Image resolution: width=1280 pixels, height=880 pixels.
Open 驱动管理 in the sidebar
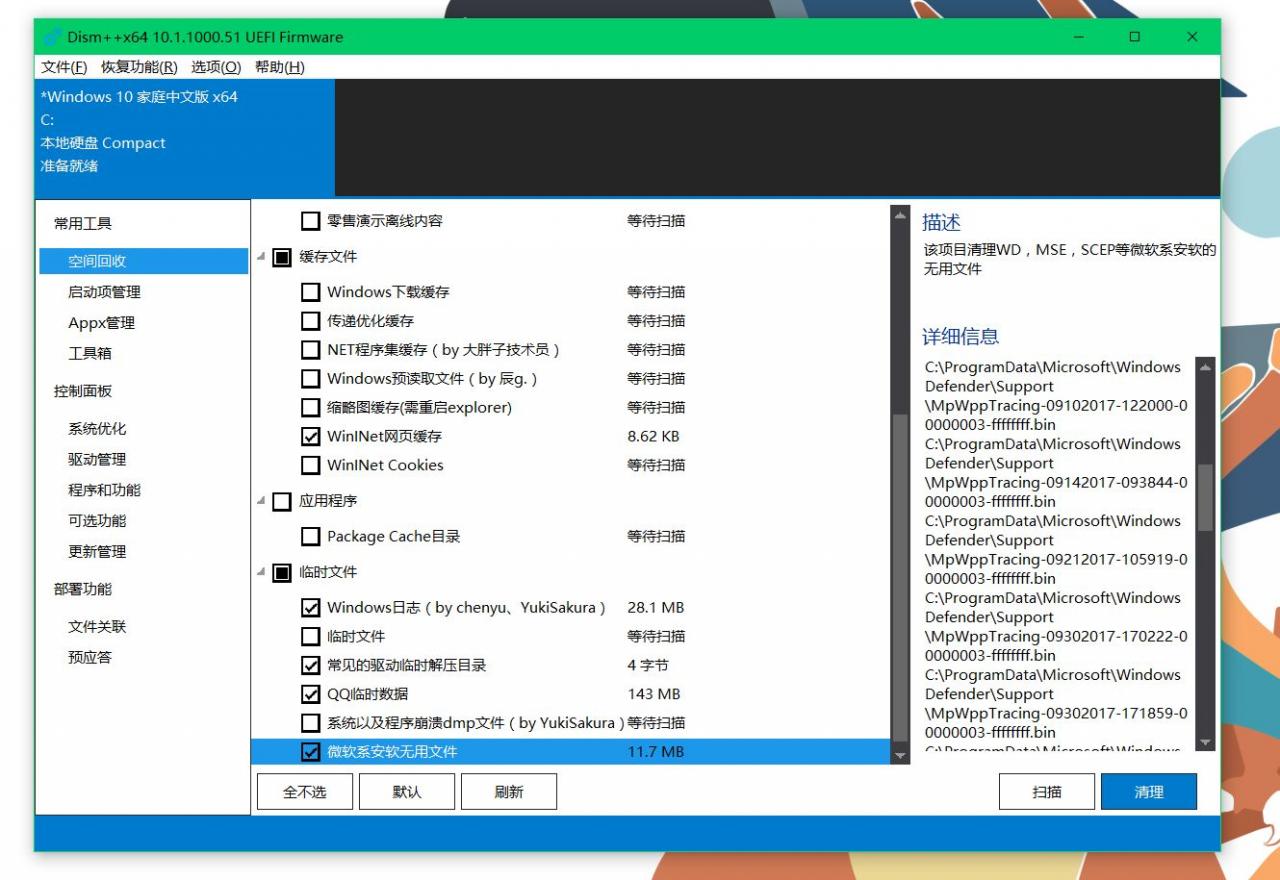tap(97, 460)
